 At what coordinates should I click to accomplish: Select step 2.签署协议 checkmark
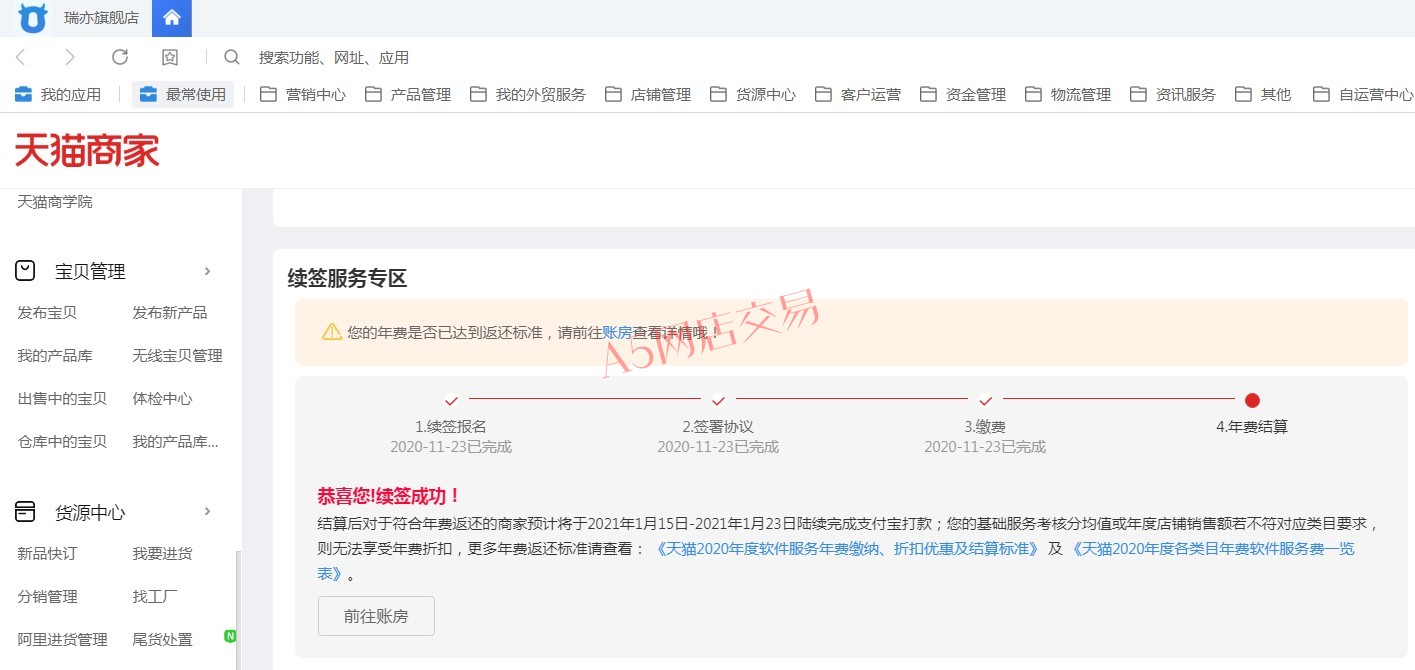coord(718,400)
